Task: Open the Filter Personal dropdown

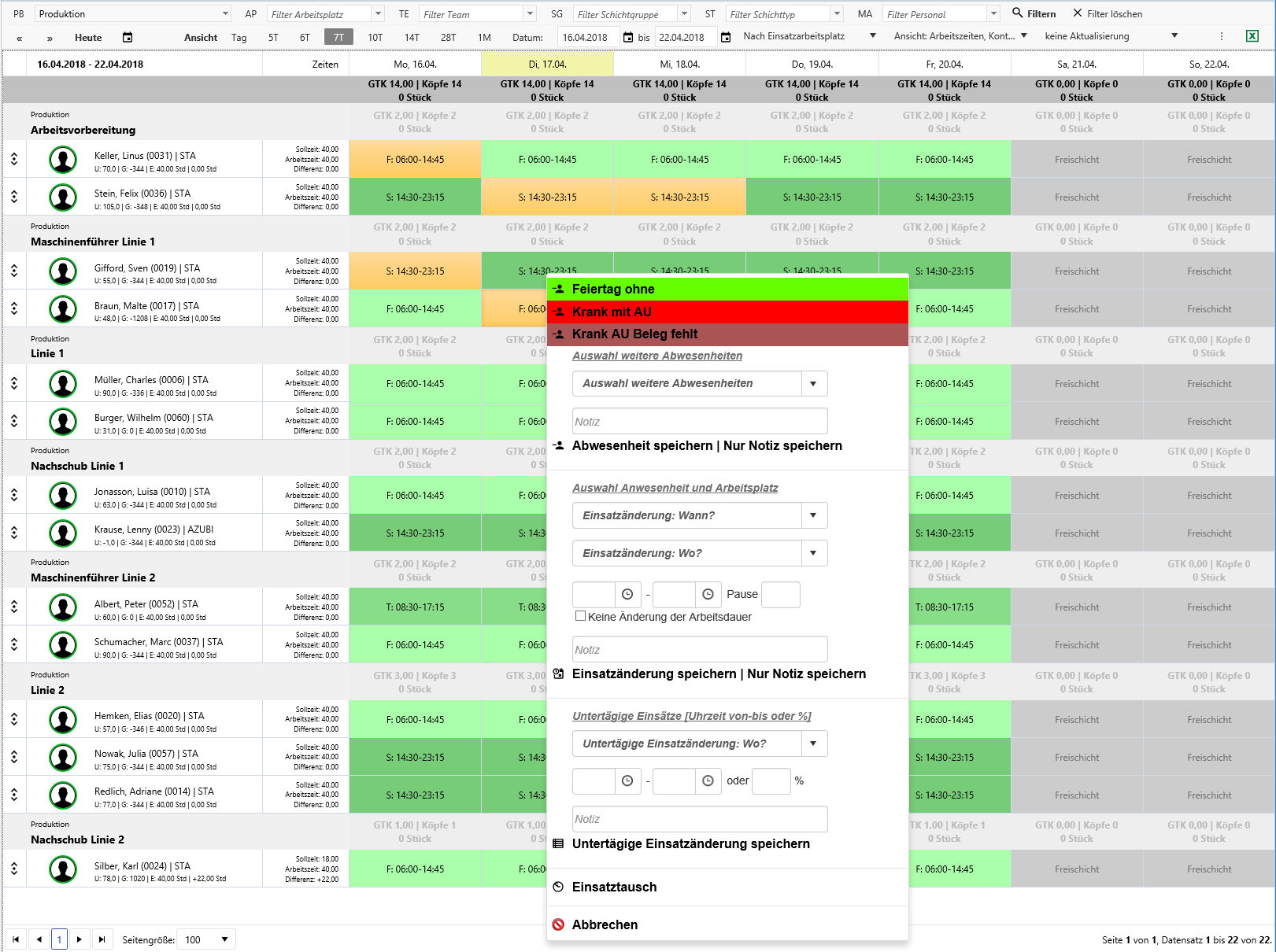Action: click(x=993, y=13)
